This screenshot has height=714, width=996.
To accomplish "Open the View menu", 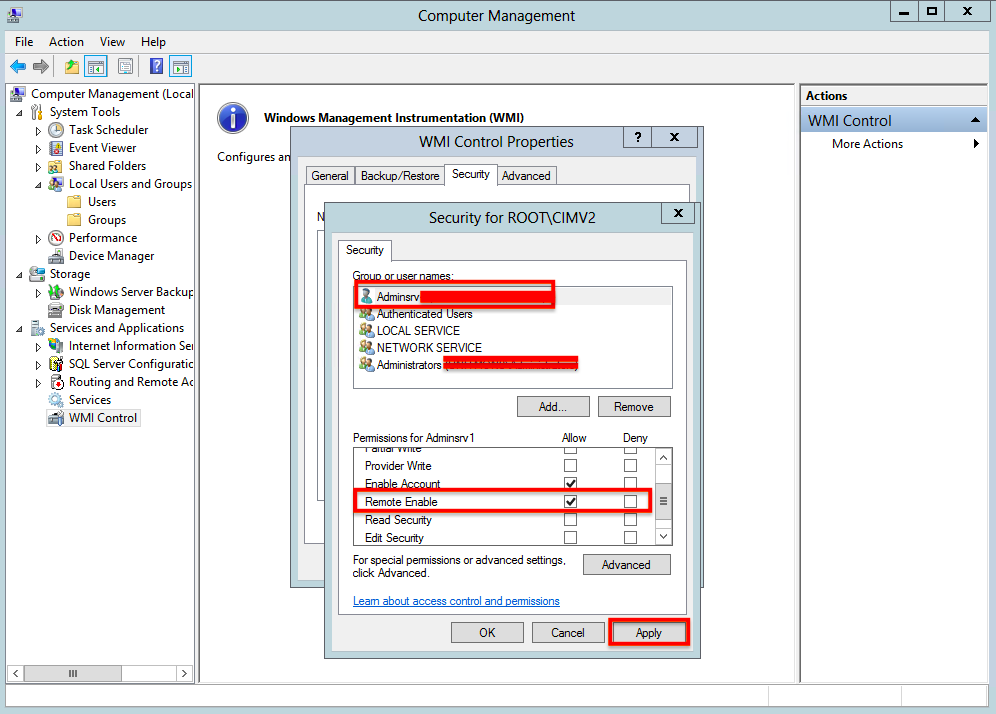I will pos(112,42).
